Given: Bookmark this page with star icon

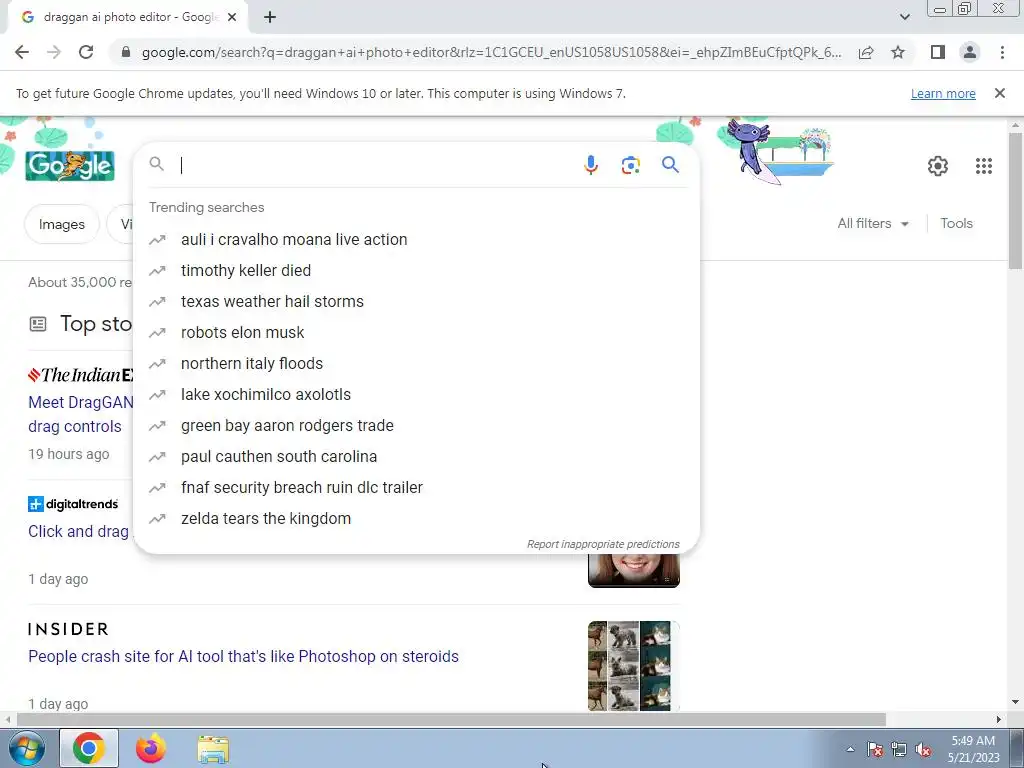Looking at the screenshot, I should pos(898,52).
